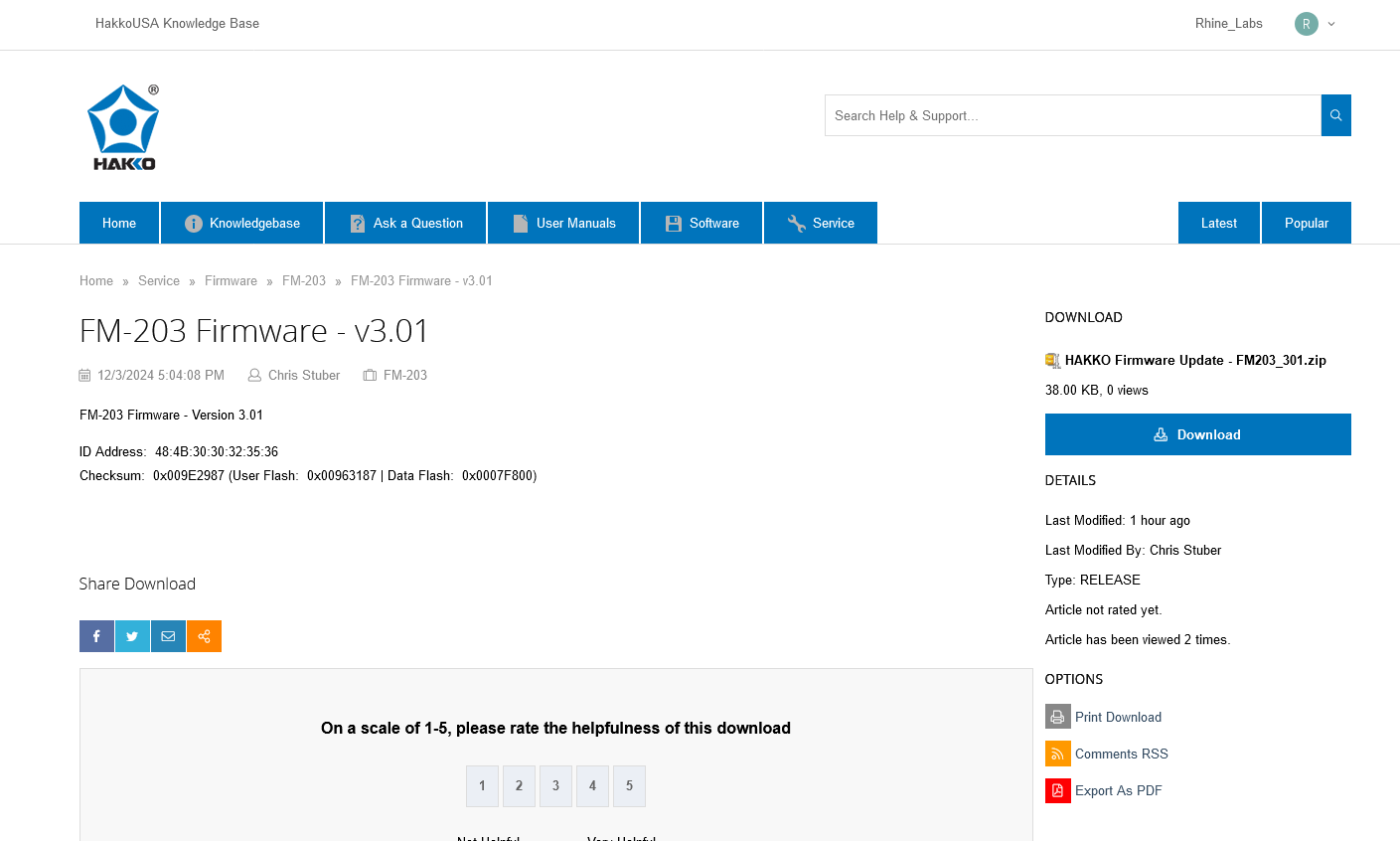This screenshot has width=1400, height=841.
Task: Click the user avatar R circle
Action: pyautogui.click(x=1306, y=24)
